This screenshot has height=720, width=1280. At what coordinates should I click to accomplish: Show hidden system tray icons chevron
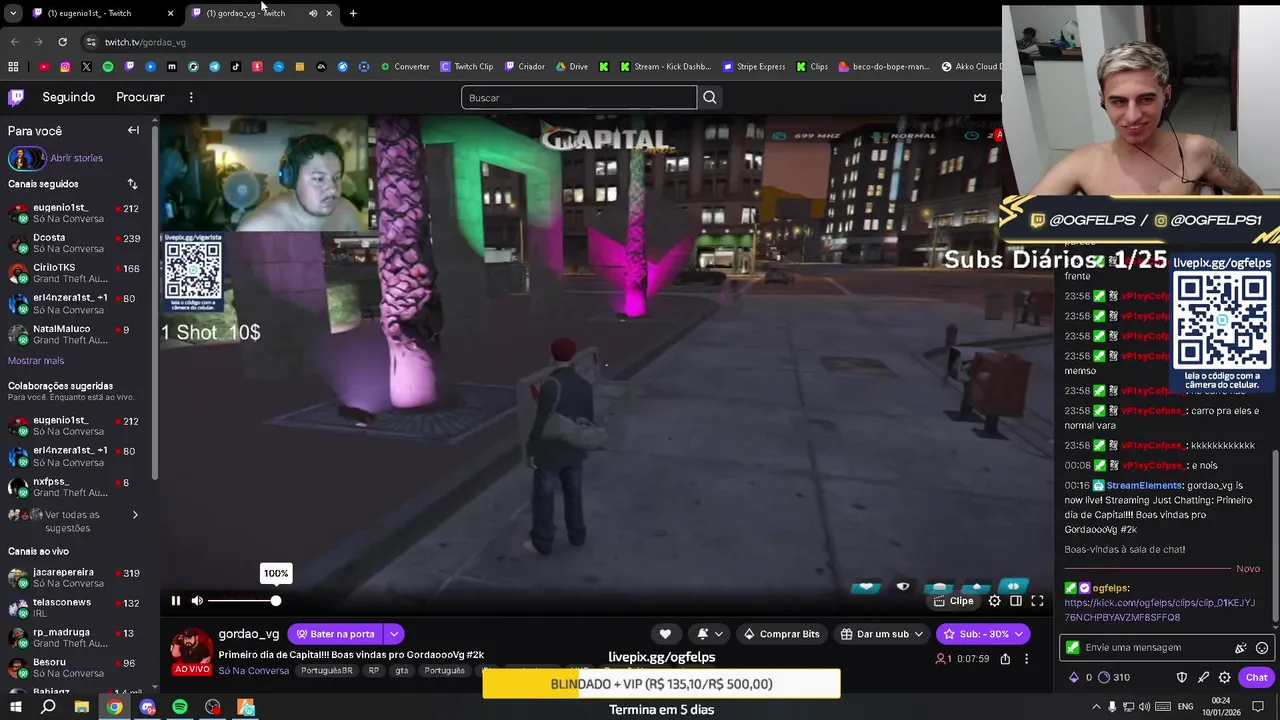(1097, 707)
